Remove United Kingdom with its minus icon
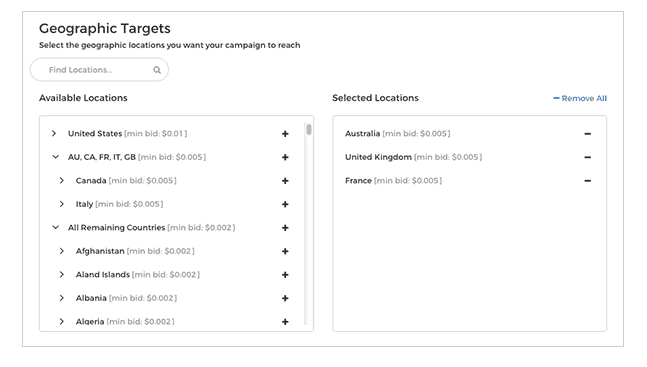647x367 pixels. pos(588,157)
